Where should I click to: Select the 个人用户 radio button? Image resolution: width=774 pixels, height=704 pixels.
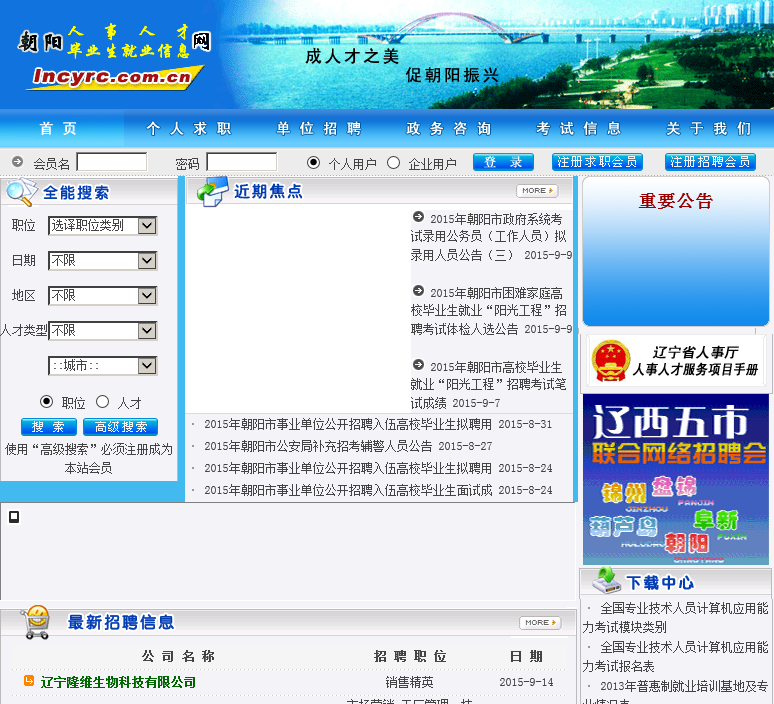coord(313,162)
